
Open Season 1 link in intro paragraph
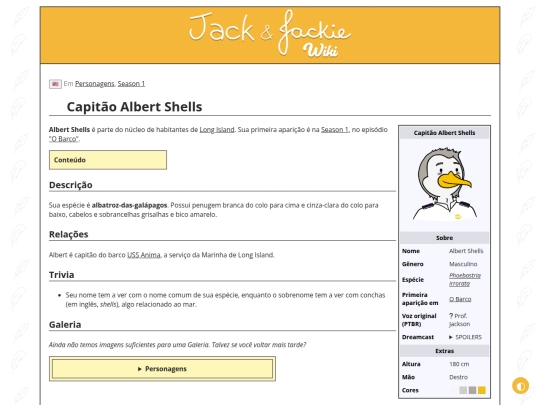335,130
